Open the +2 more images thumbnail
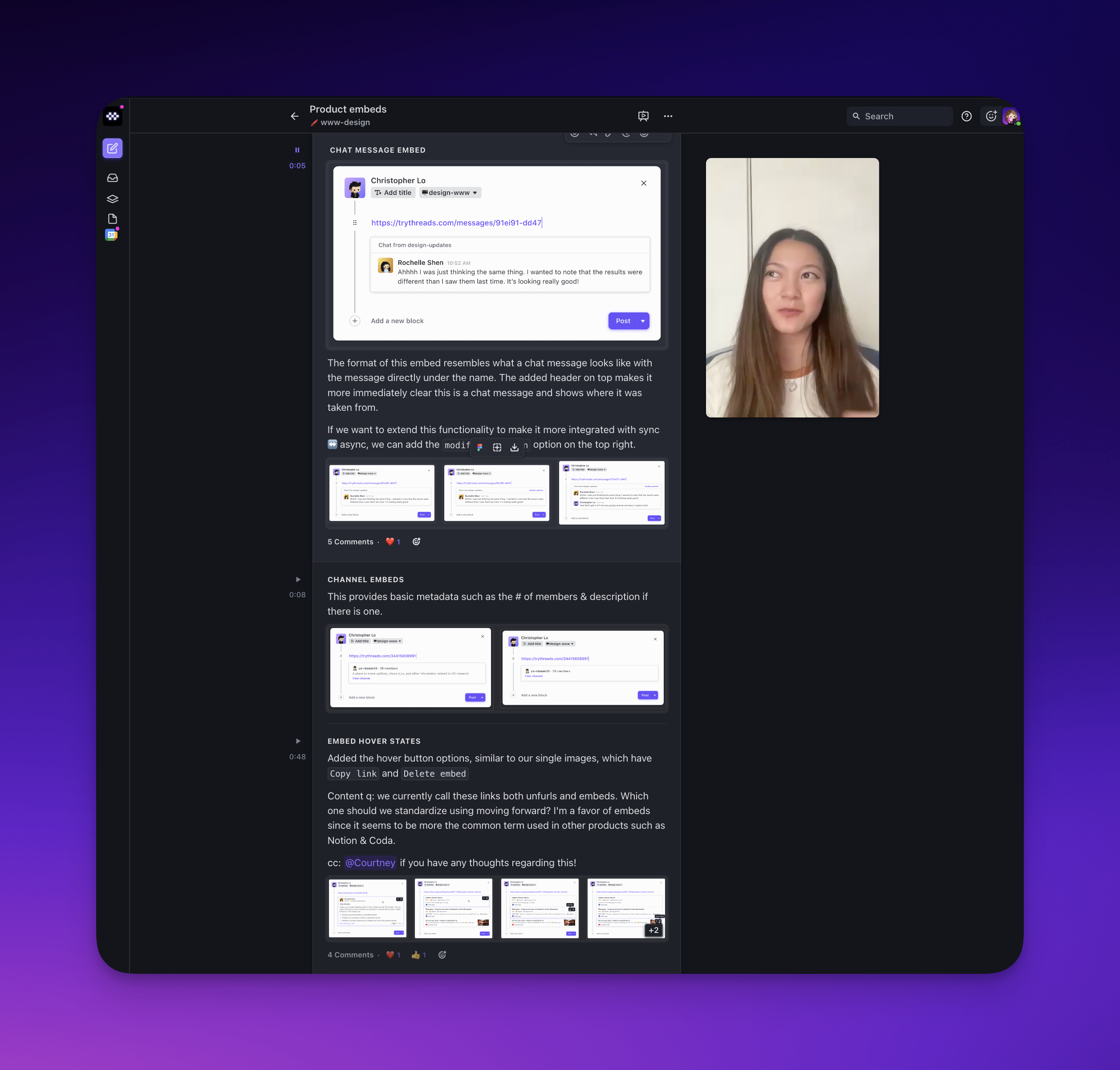Viewport: 1120px width, 1070px height. (x=626, y=908)
